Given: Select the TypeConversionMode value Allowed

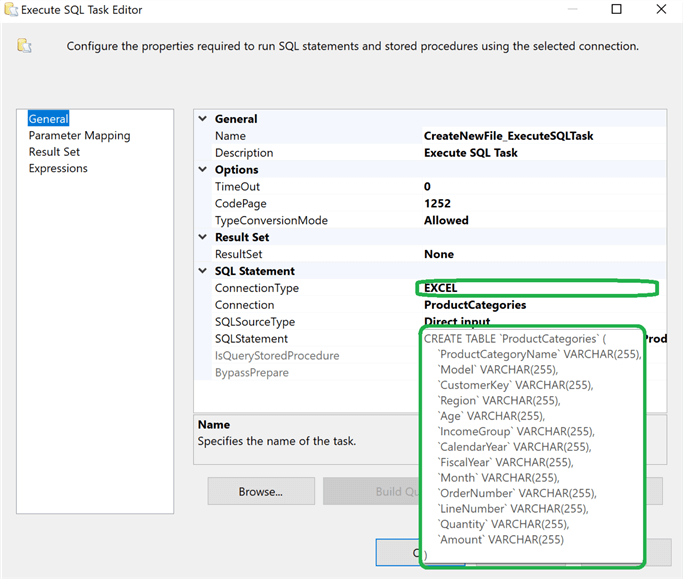Looking at the screenshot, I should click(x=446, y=221).
